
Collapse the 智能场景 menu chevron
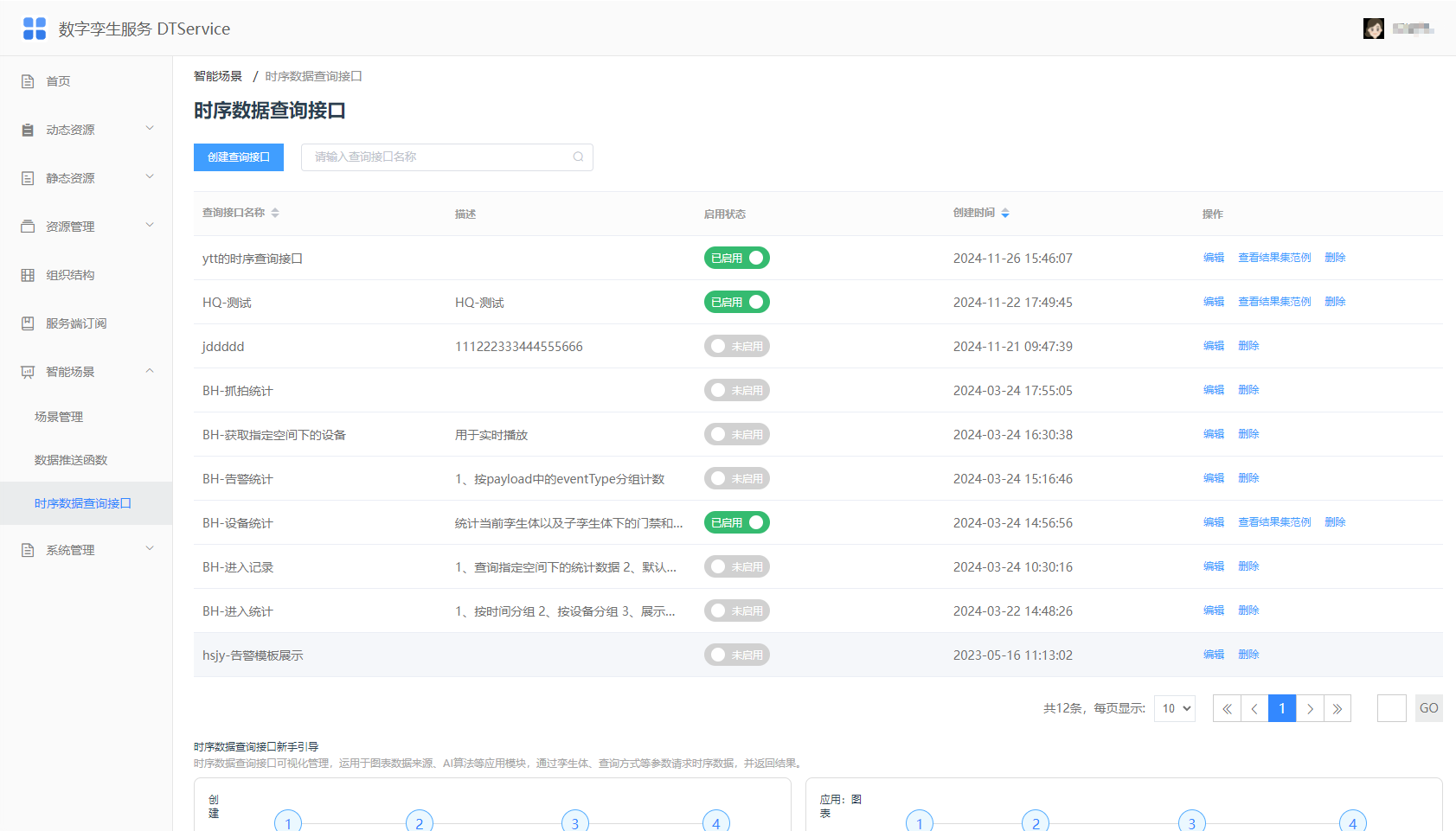point(150,371)
